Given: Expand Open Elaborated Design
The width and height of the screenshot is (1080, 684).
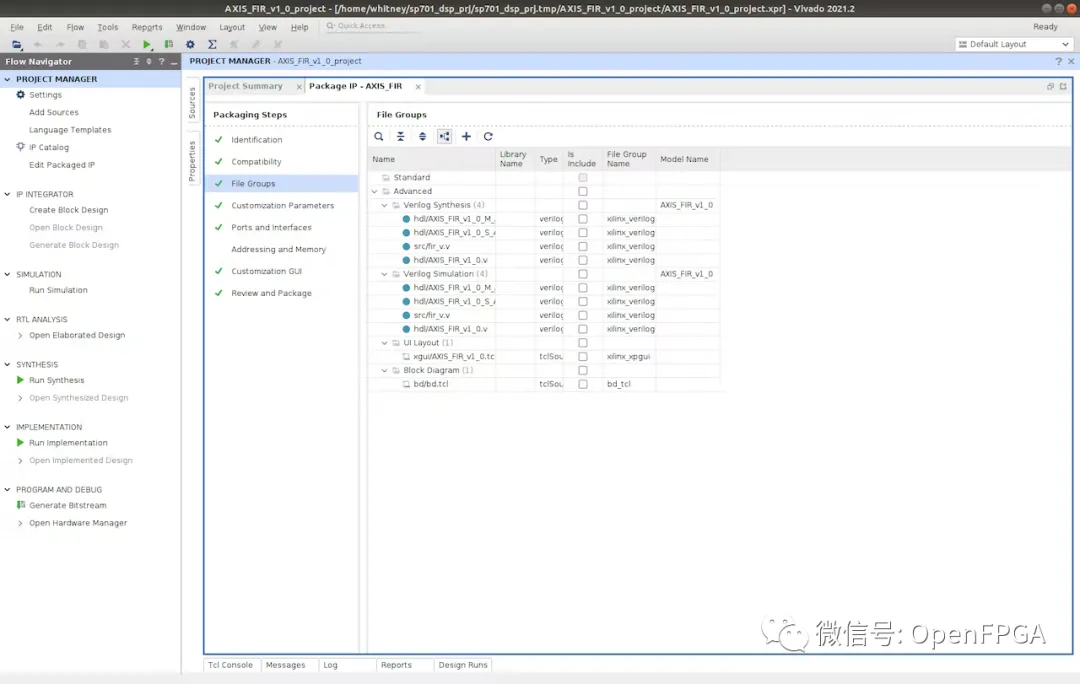Looking at the screenshot, I should (20, 335).
